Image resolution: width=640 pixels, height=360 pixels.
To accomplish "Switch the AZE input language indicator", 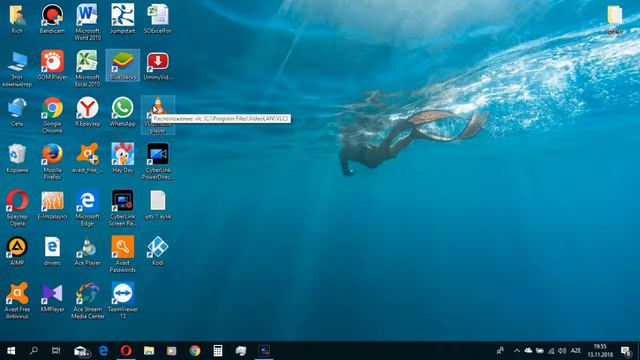I will click(x=576, y=351).
